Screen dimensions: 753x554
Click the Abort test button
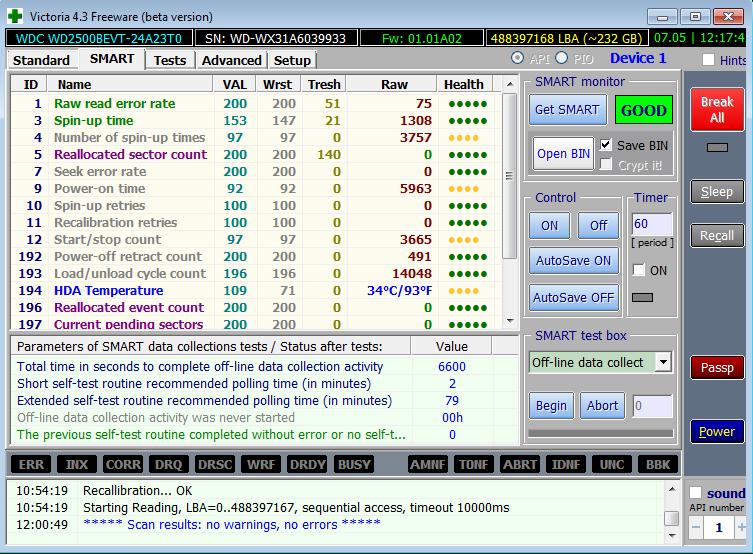tap(602, 406)
